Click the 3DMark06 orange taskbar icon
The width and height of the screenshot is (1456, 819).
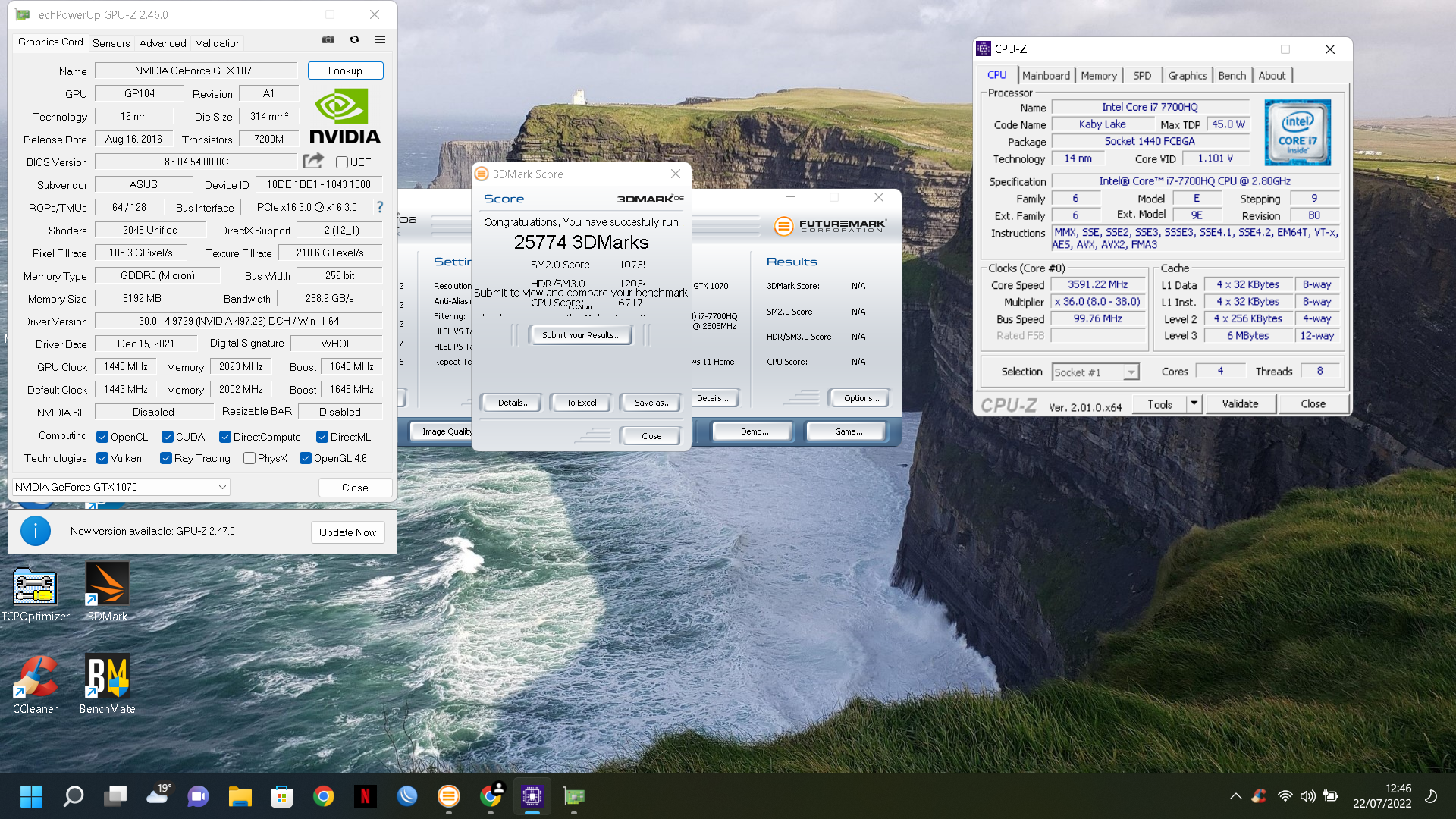point(449,796)
